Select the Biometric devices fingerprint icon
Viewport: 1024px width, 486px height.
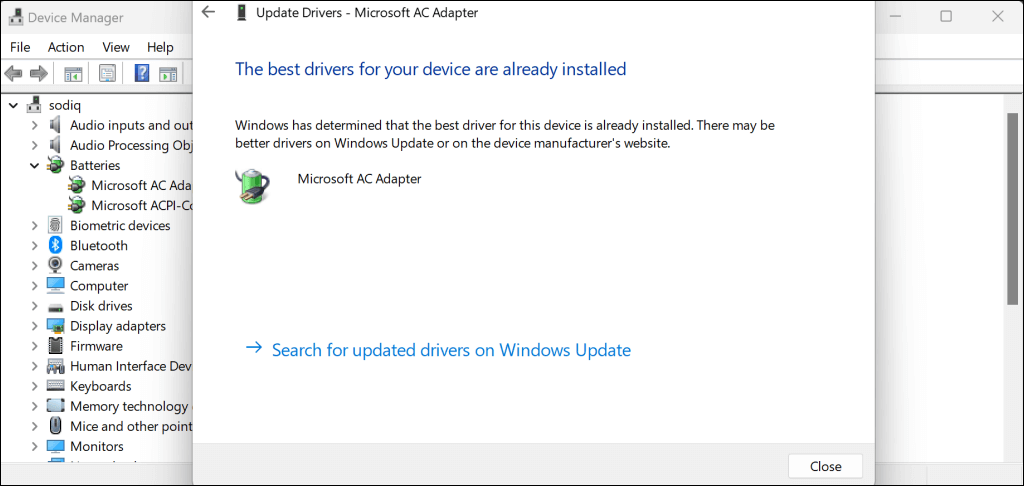tap(56, 226)
